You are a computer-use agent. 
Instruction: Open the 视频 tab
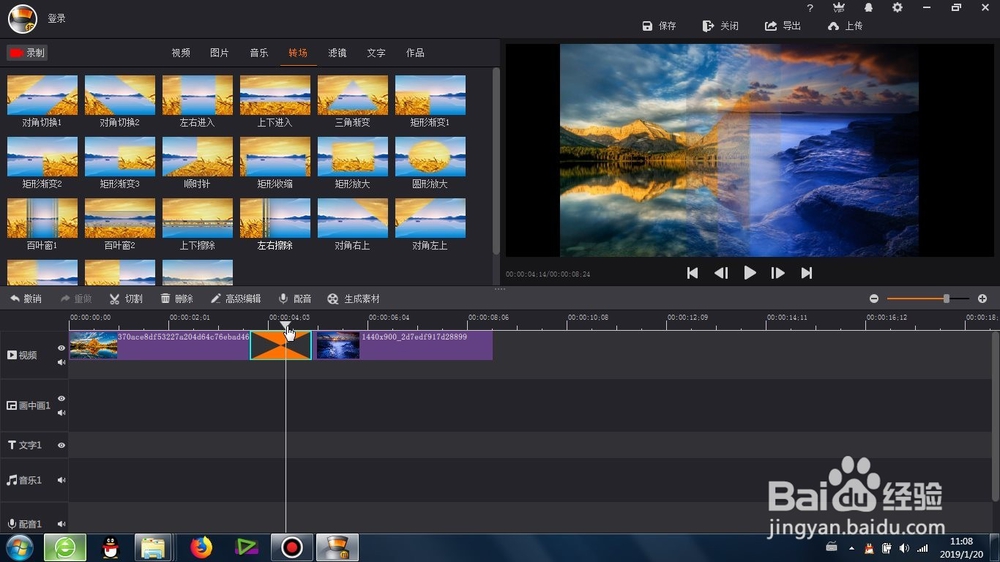180,53
